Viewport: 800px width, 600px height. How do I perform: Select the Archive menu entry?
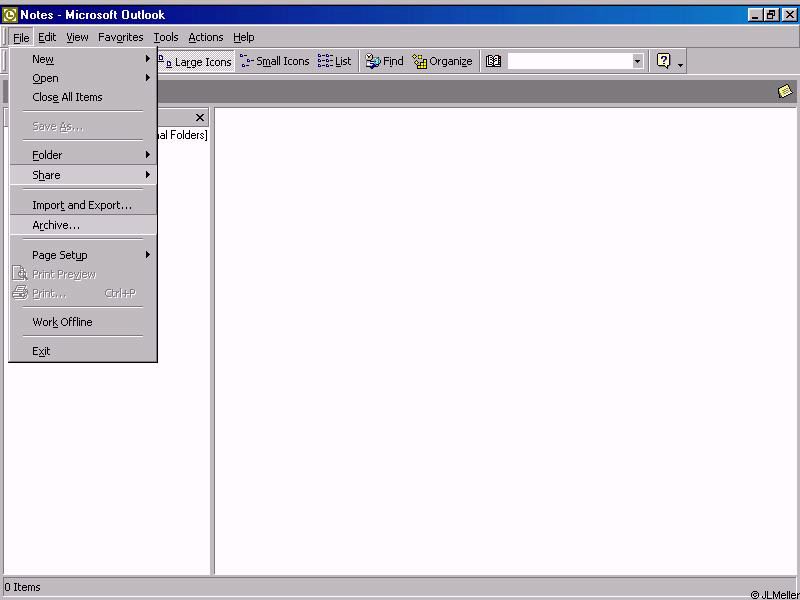click(x=56, y=225)
